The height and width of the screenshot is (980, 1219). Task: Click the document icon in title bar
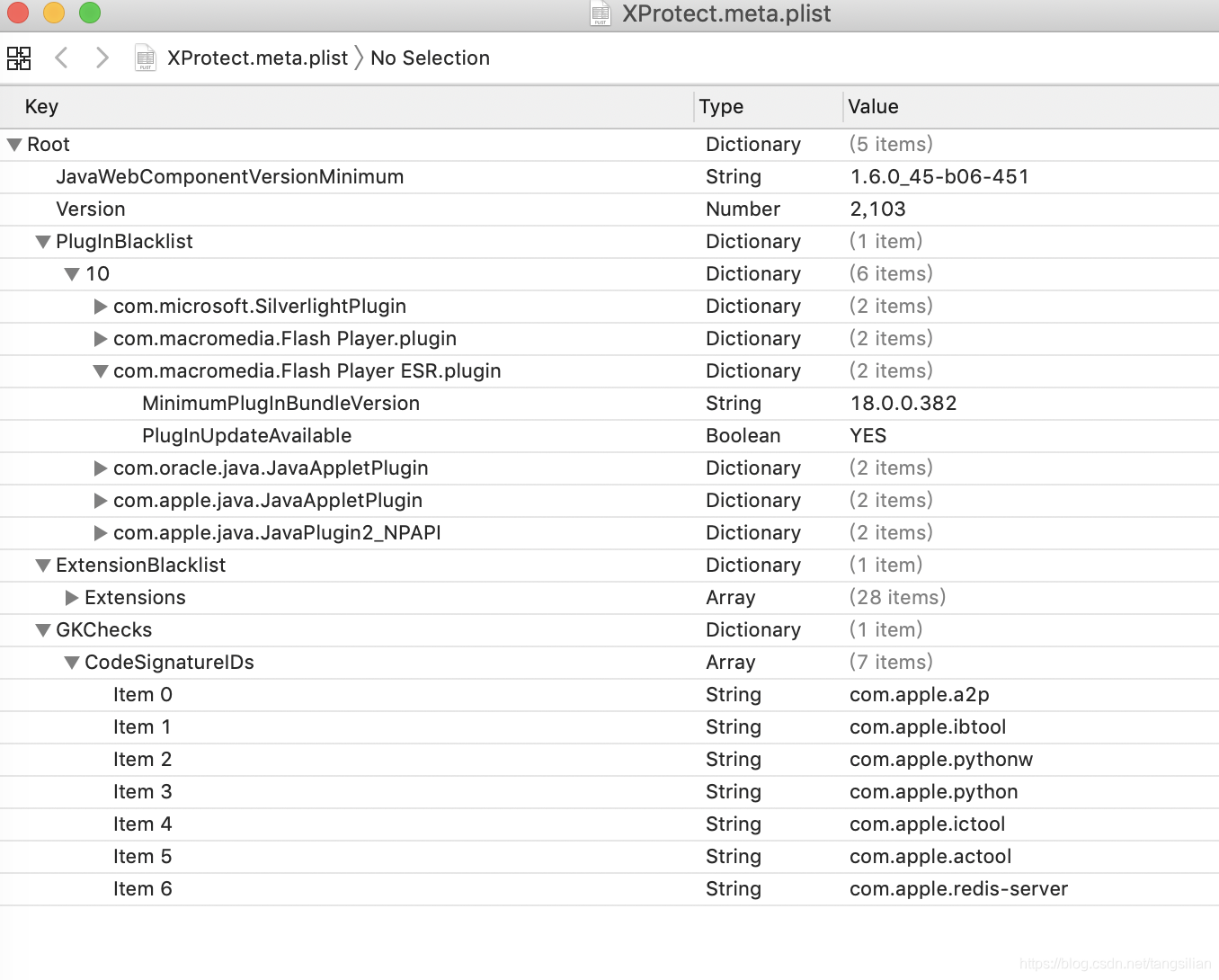[601, 13]
